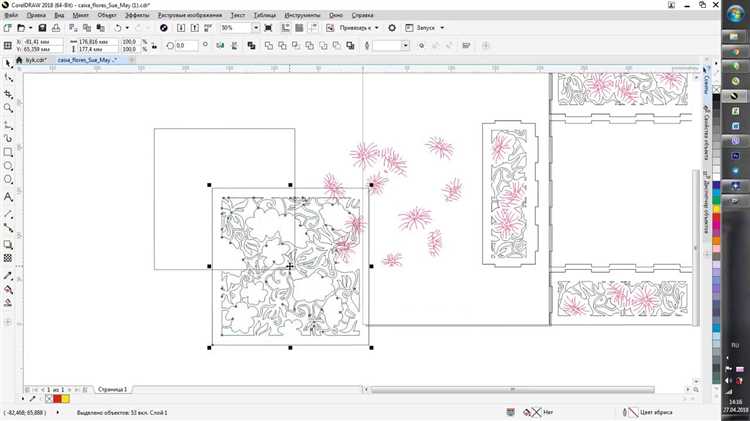Activate the Zoom tool in the toolbox
750x421 pixels.
point(8,108)
